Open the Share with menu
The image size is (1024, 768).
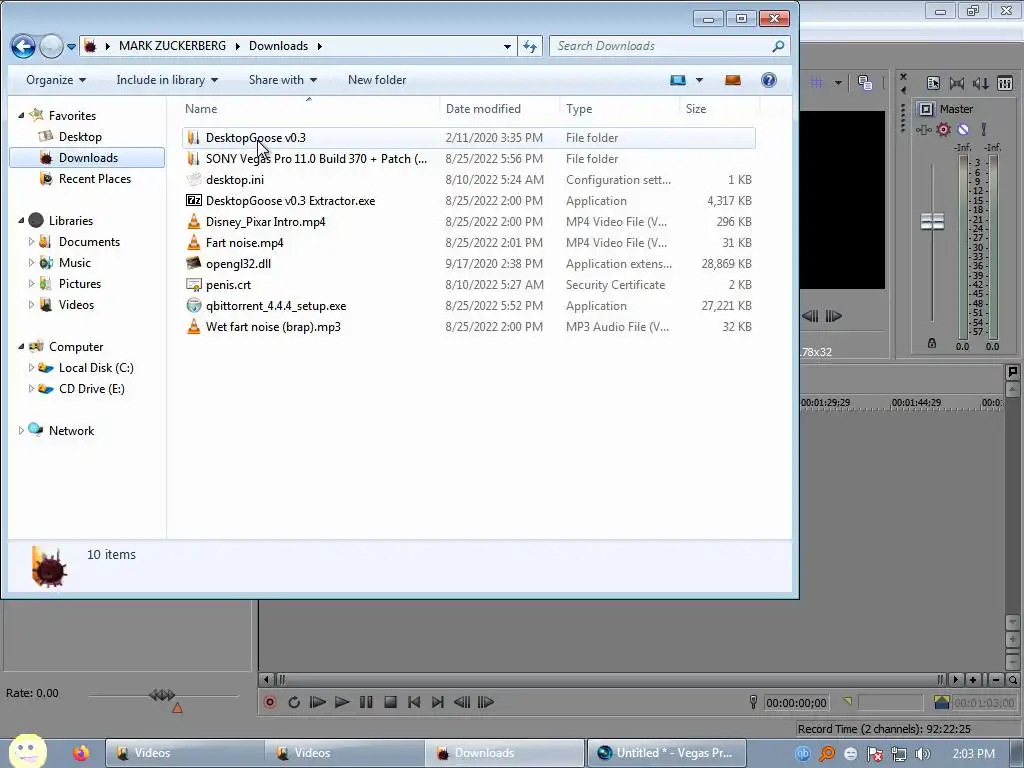click(x=282, y=80)
